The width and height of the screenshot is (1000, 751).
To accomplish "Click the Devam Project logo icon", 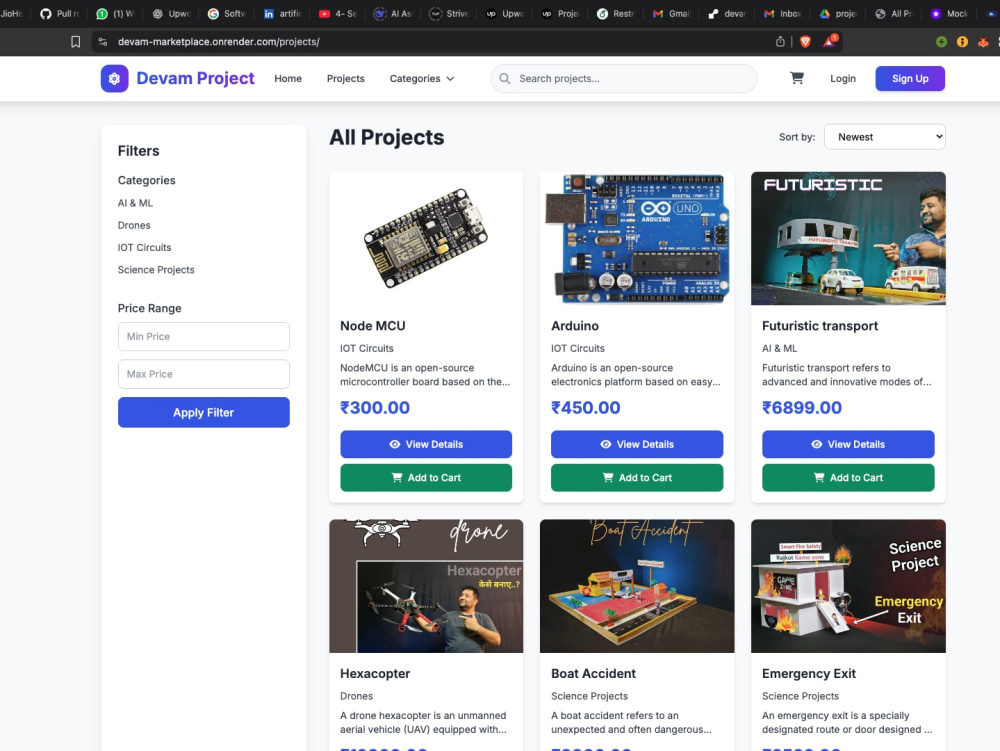I will point(114,78).
